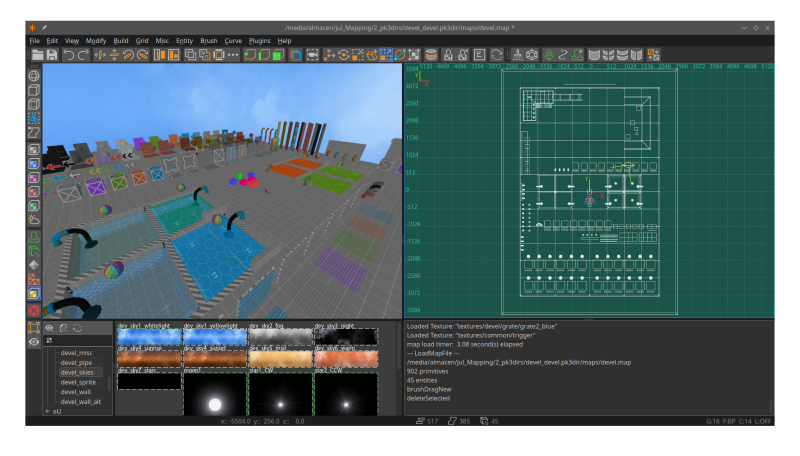Click the Undo arrow in toolbar
Image resolution: width=800 pixels, height=456 pixels.
click(x=68, y=54)
